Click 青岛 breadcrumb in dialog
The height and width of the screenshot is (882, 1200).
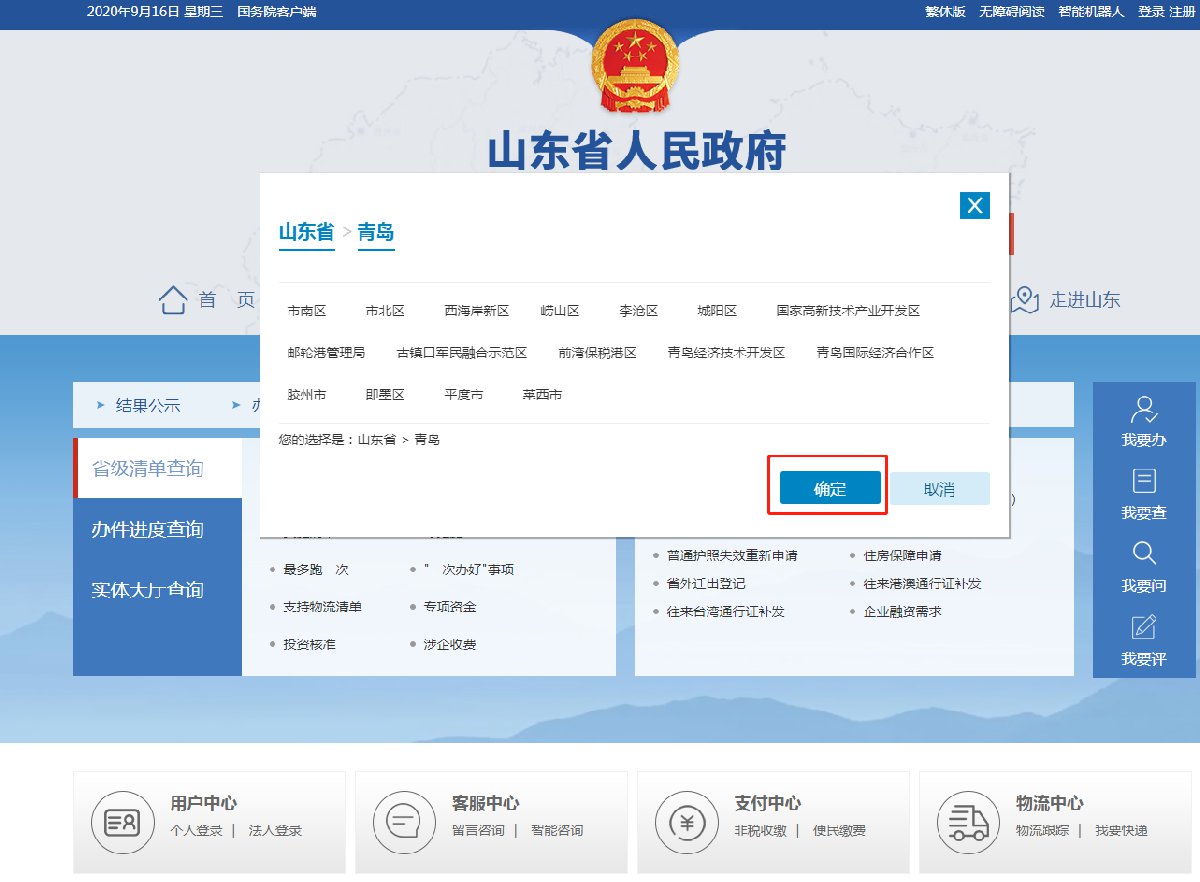click(x=376, y=233)
